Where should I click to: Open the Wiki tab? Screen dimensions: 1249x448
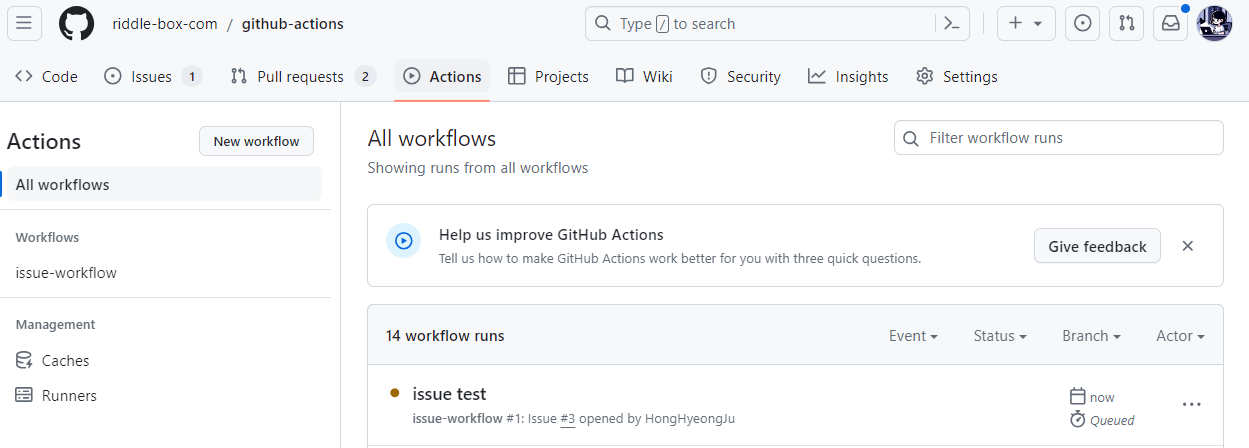click(644, 76)
